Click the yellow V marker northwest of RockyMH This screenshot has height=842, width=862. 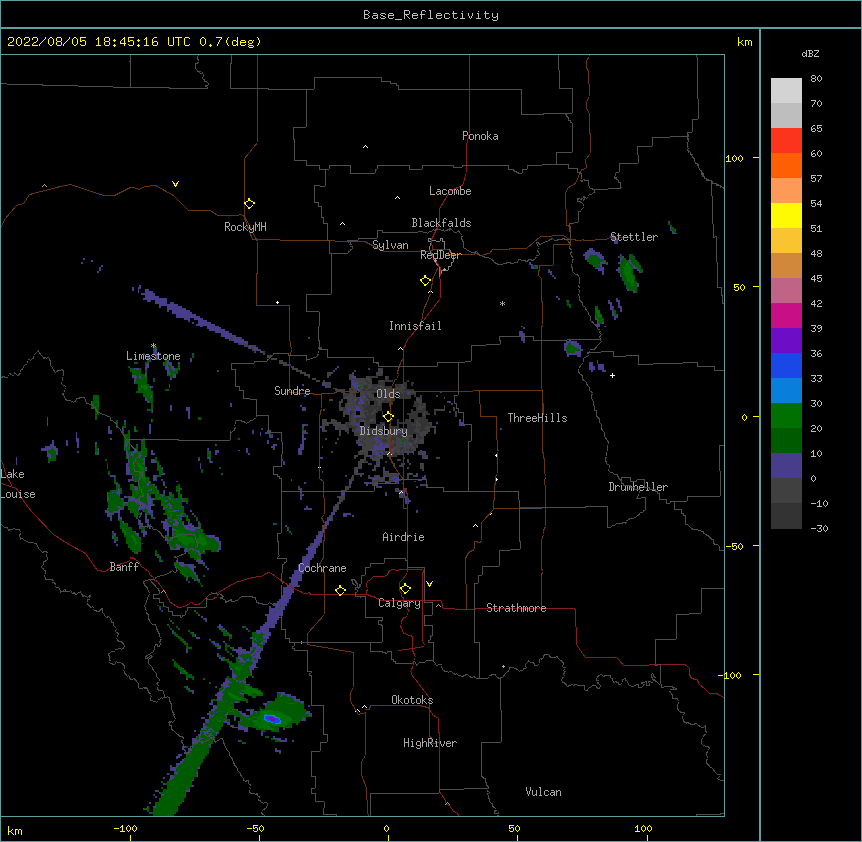pos(175,184)
